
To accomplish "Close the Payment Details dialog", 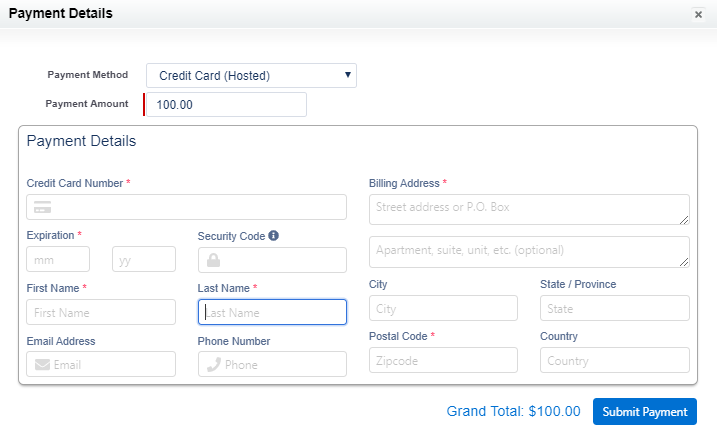I will pyautogui.click(x=697, y=14).
